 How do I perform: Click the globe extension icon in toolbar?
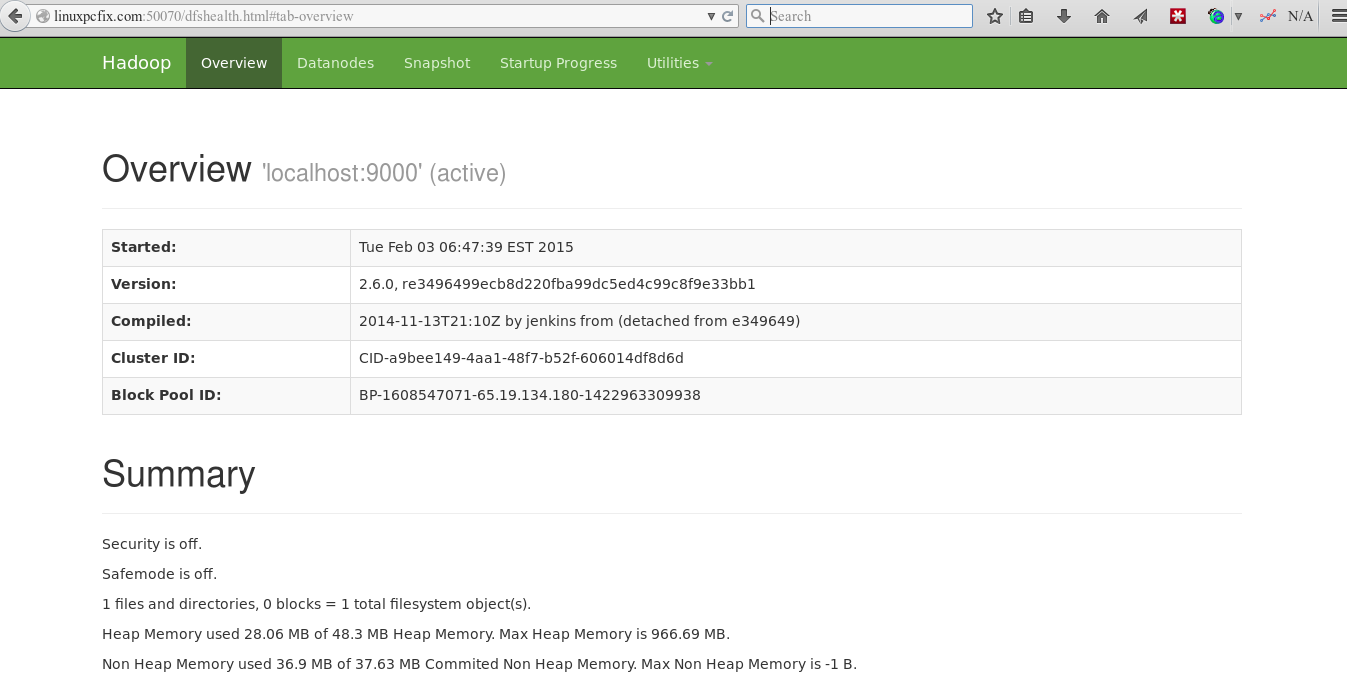coord(1215,16)
